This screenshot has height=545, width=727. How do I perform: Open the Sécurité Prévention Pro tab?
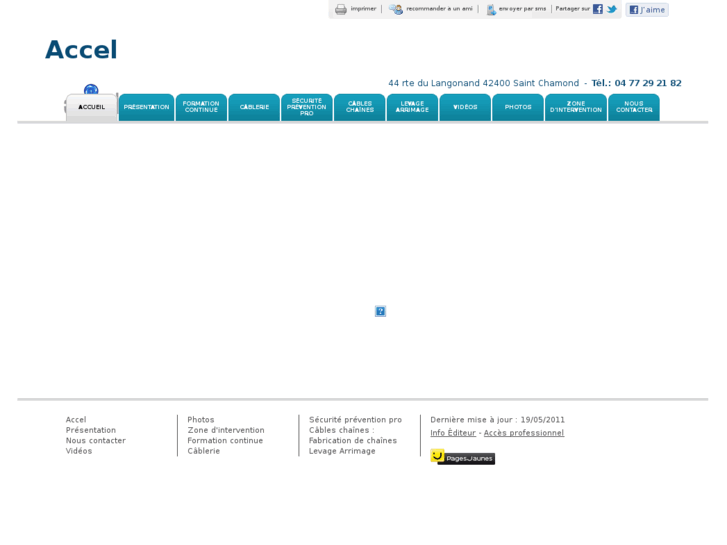coord(307,107)
